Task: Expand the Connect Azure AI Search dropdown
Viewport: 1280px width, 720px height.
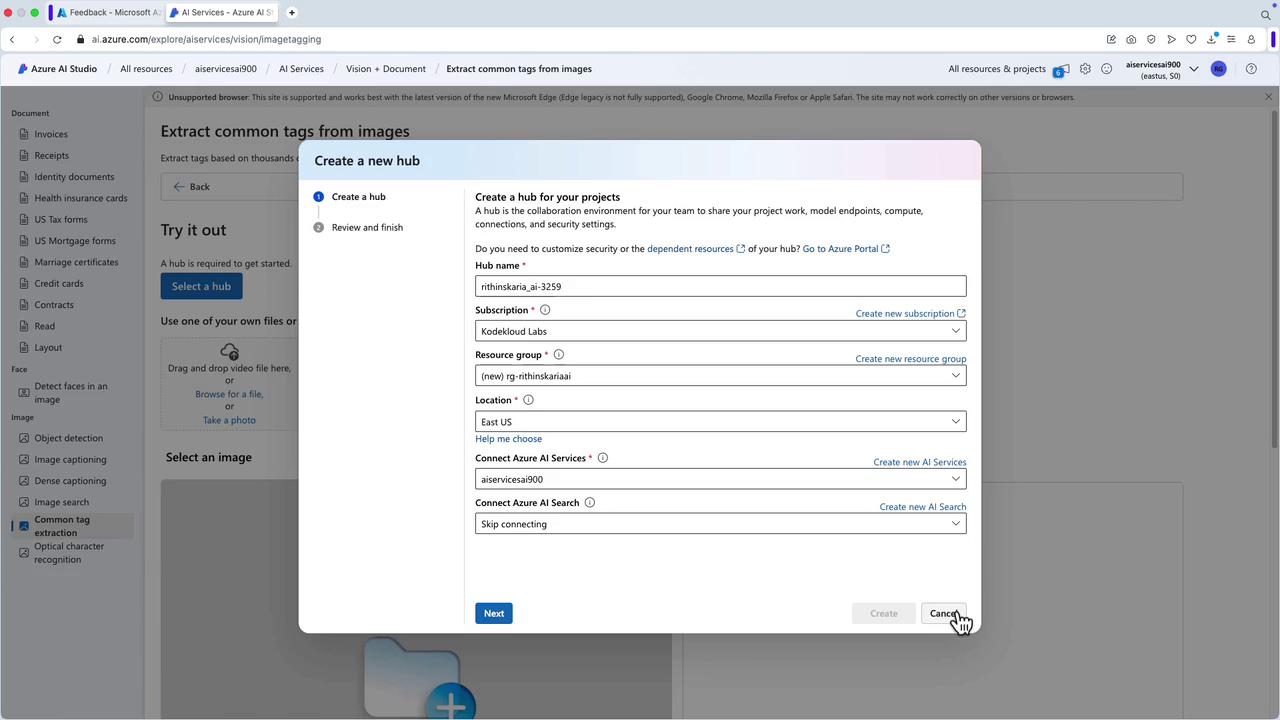Action: click(x=721, y=524)
